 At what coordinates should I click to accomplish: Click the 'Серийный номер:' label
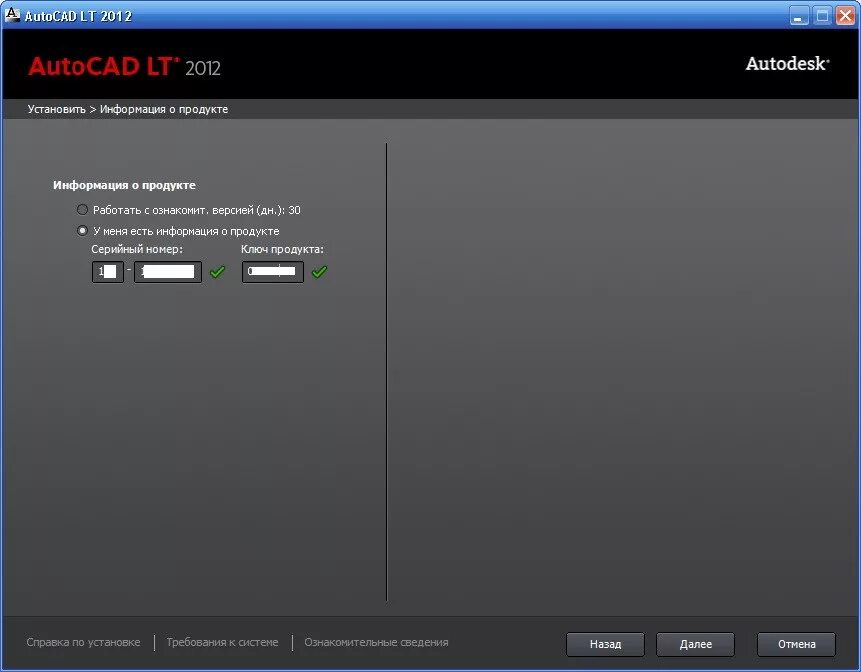(137, 249)
